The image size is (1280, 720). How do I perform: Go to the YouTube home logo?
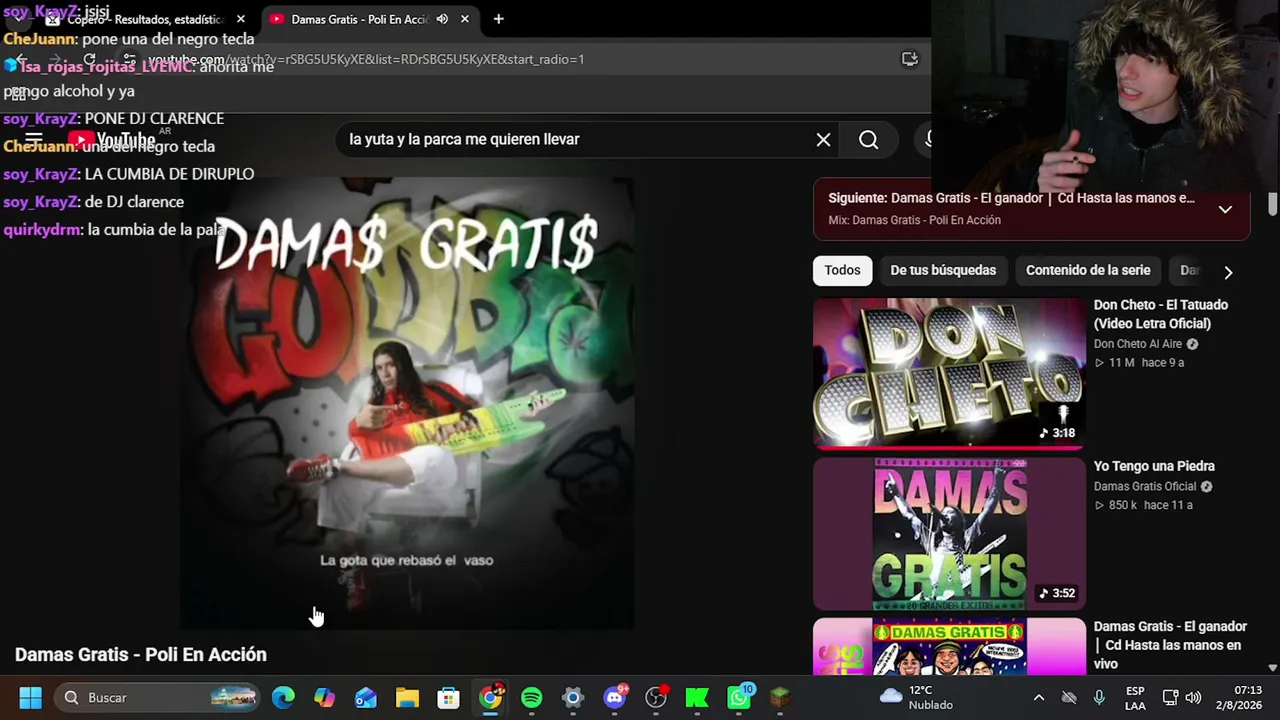(x=111, y=140)
